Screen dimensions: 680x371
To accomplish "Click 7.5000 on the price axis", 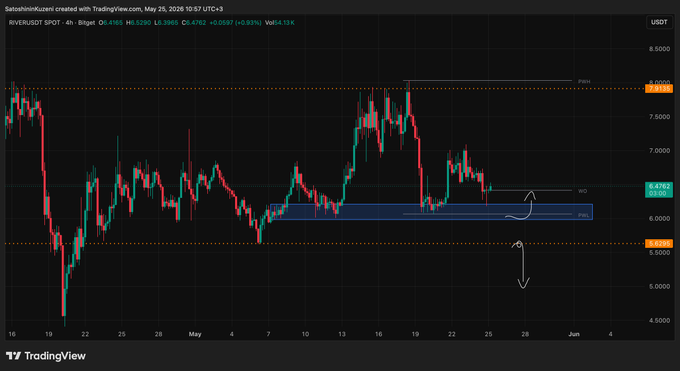I will (x=659, y=117).
